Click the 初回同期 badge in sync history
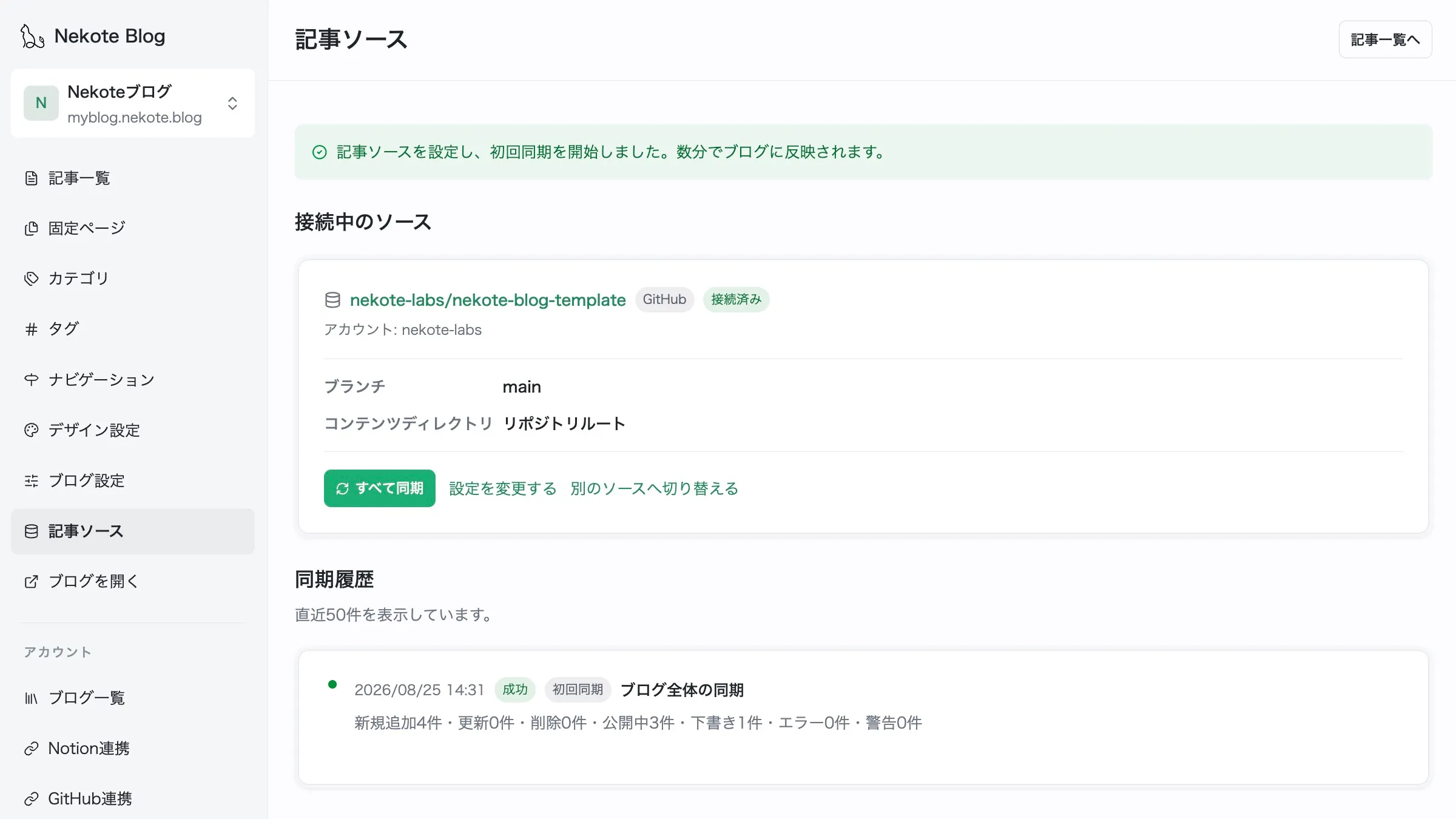Screen dimensions: 1456x819 coord(578,690)
